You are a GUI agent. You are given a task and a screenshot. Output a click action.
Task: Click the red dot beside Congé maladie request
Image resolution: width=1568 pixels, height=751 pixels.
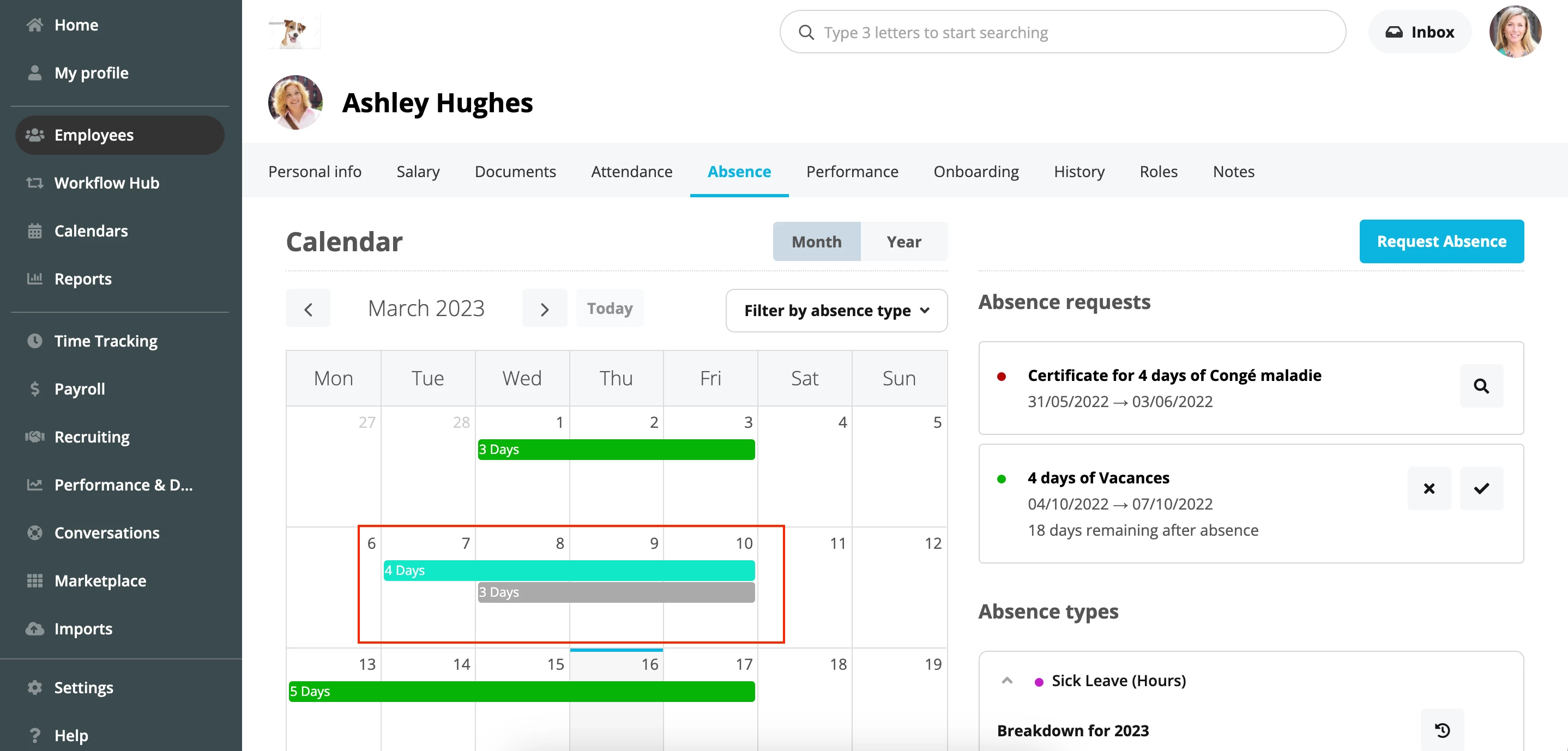[1002, 377]
